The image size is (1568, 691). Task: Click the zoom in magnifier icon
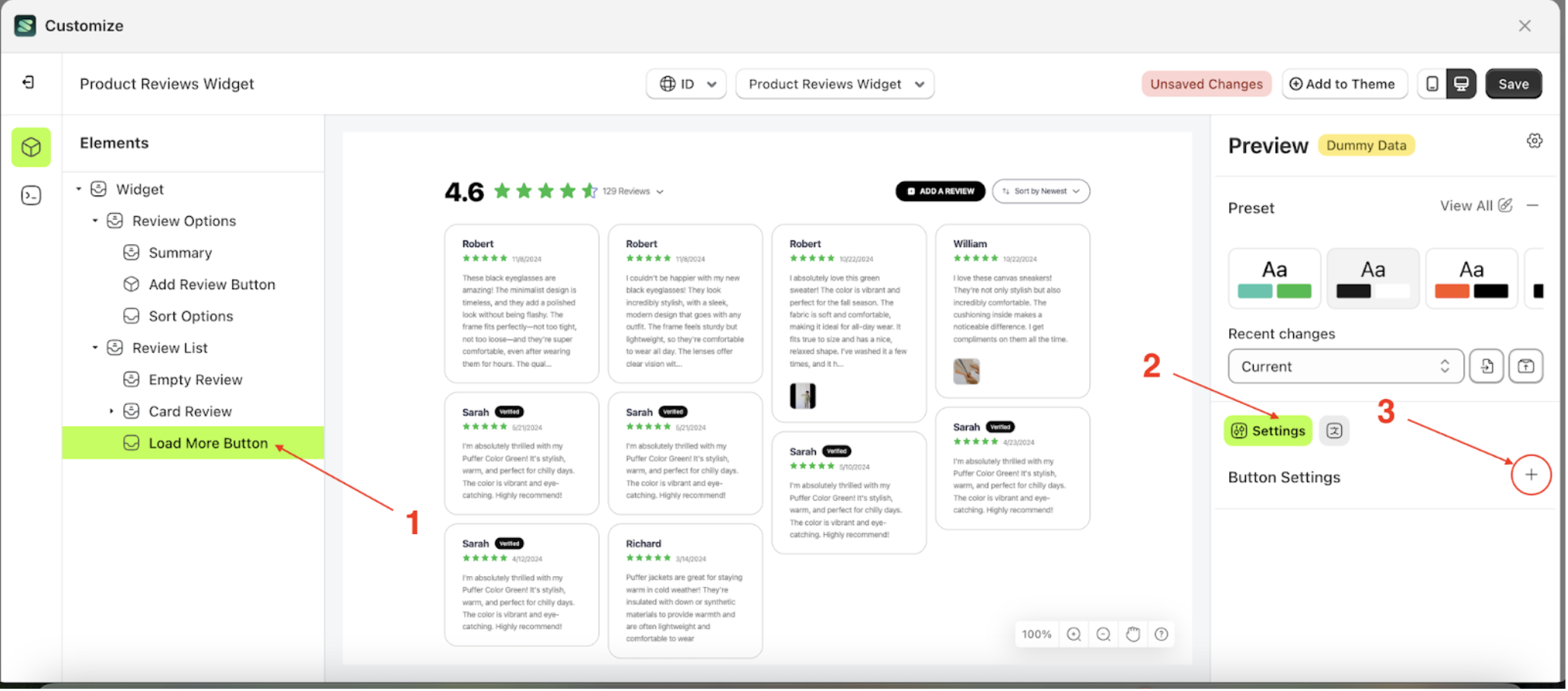[1073, 633]
